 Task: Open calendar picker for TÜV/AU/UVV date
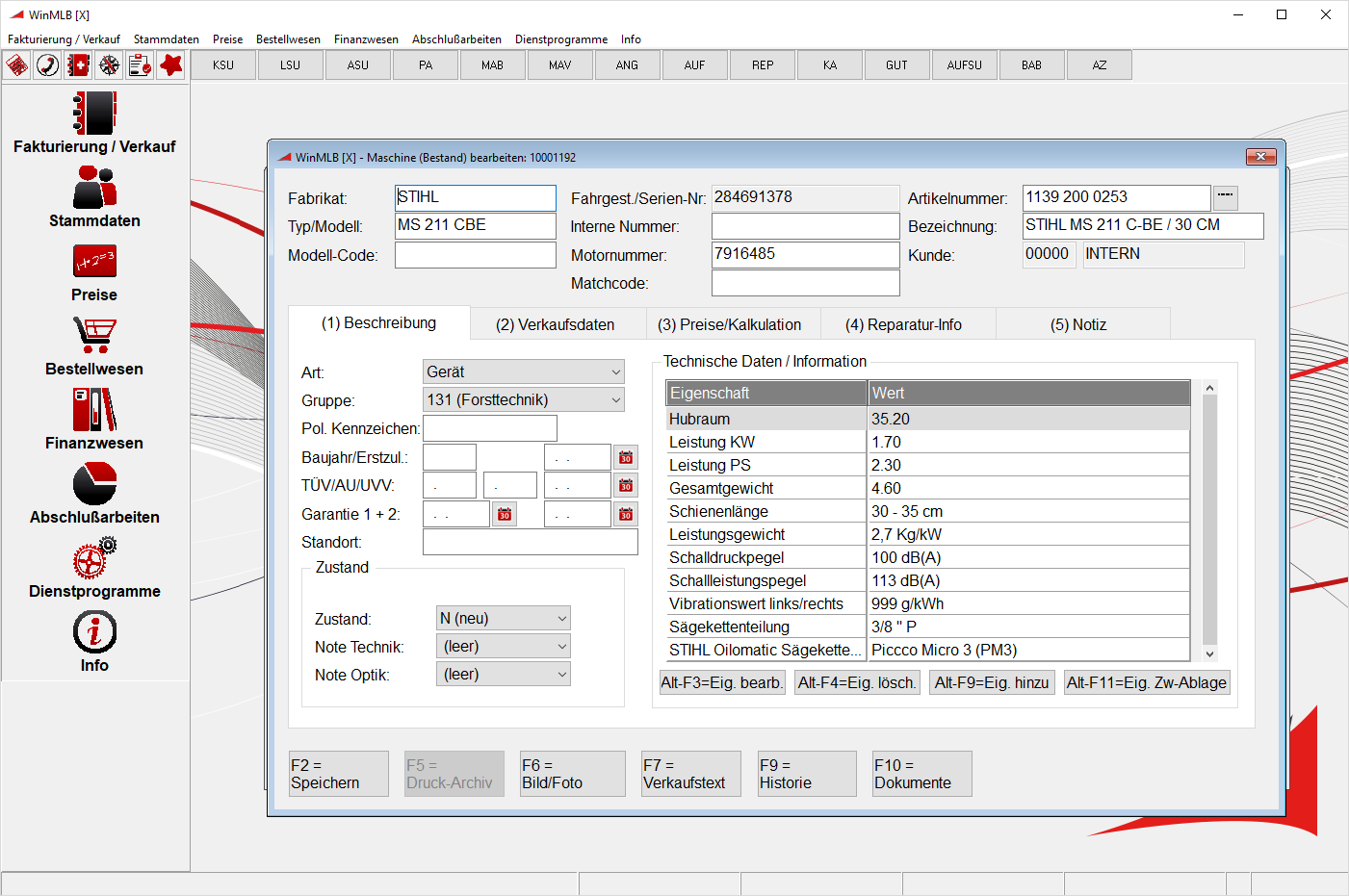coord(626,485)
